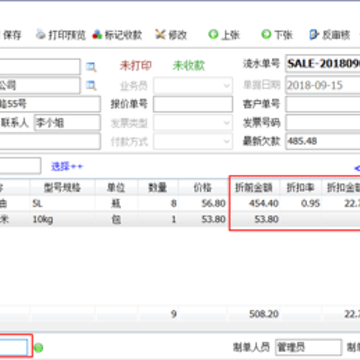This screenshot has height=360, width=360.
Task: Click the green round icon at bottom left
Action: point(39,348)
